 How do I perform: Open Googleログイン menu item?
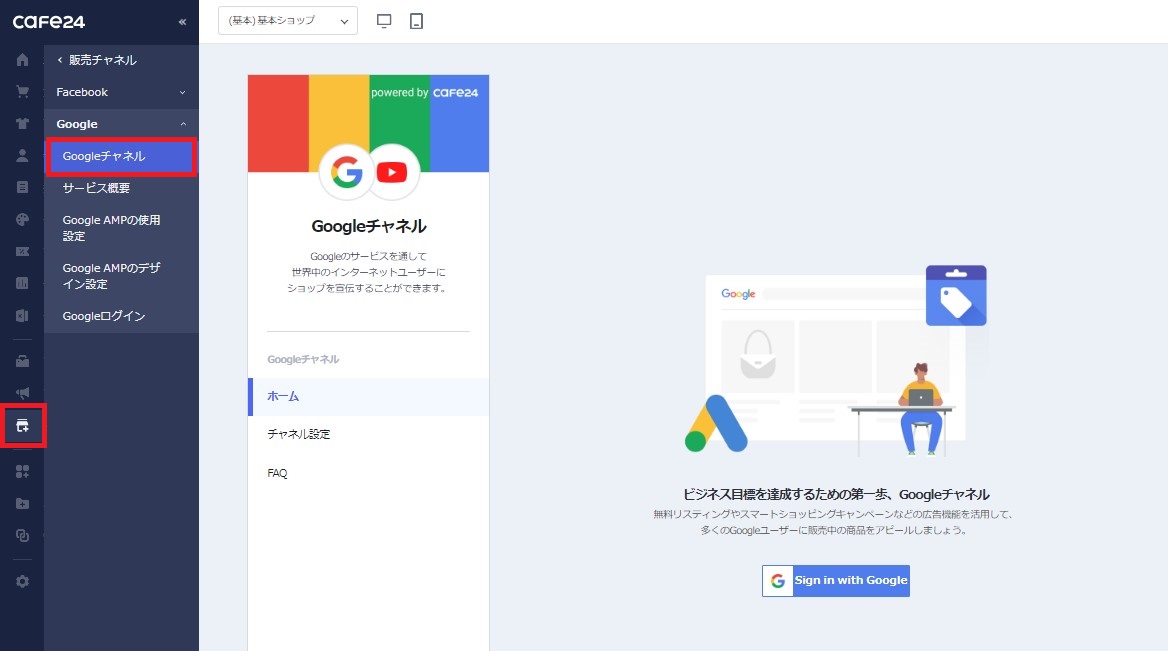pyautogui.click(x=104, y=316)
